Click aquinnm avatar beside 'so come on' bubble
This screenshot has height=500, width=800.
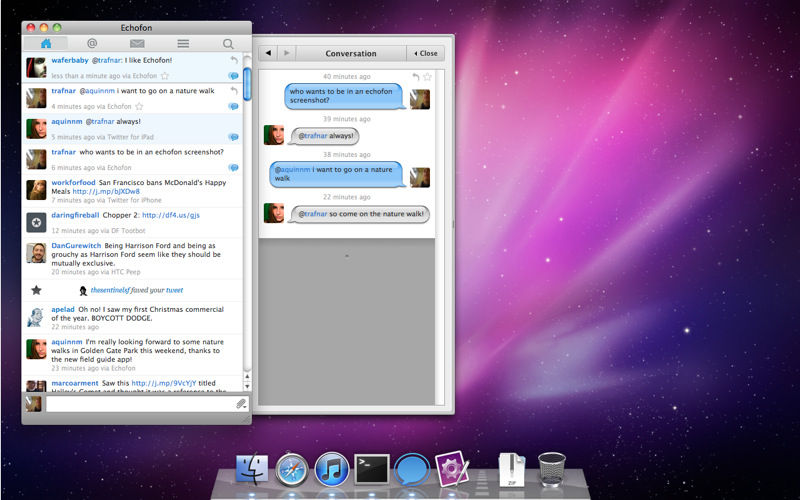(x=273, y=213)
